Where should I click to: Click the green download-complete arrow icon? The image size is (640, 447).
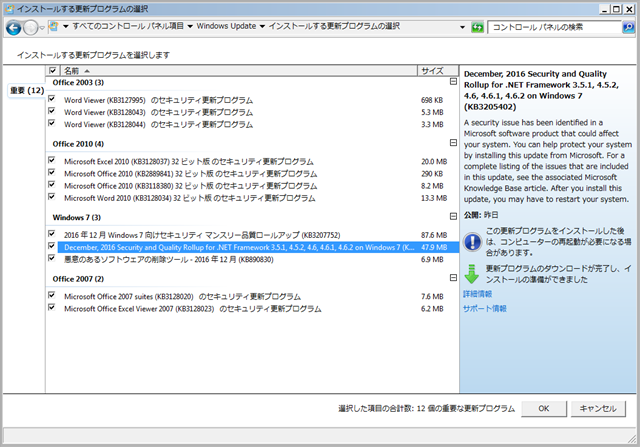pyautogui.click(x=472, y=274)
